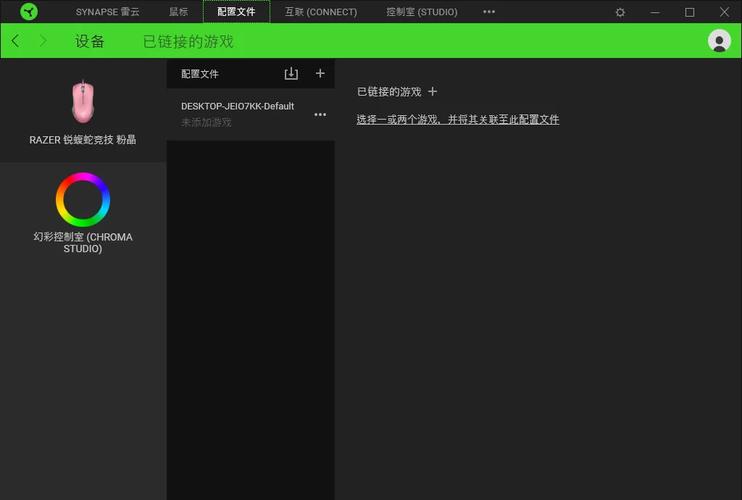
Task: Click the 设备 subtab
Action: 90,41
